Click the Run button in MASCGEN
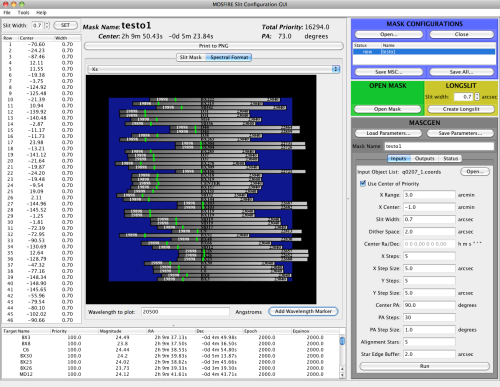Screen dimensions: 500x387 (x=424, y=366)
